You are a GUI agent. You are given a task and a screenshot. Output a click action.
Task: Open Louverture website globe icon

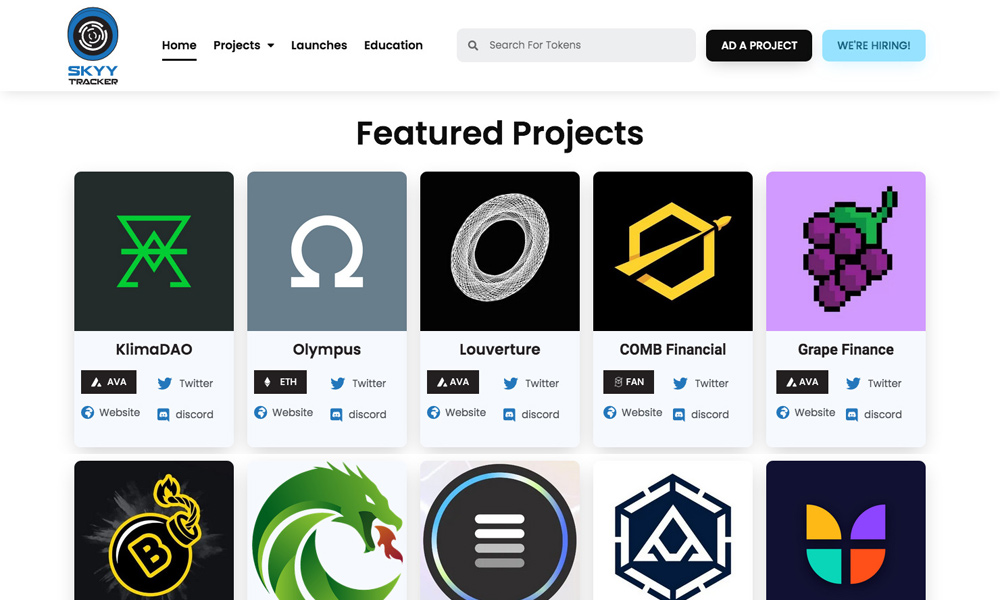click(x=434, y=412)
